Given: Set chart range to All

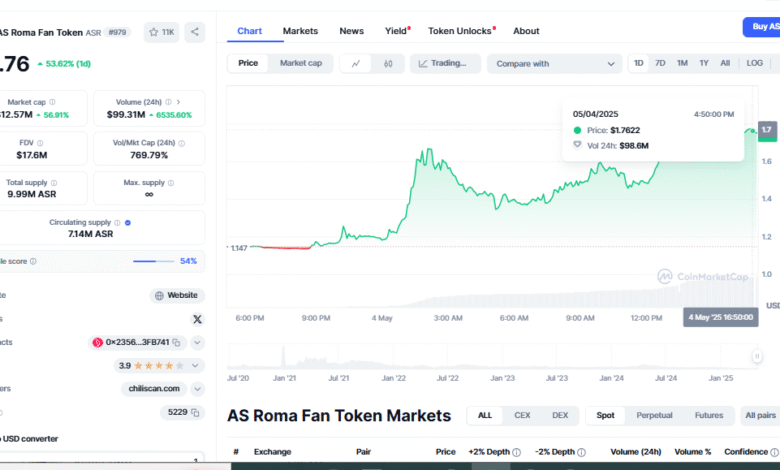Looking at the screenshot, I should coord(725,63).
